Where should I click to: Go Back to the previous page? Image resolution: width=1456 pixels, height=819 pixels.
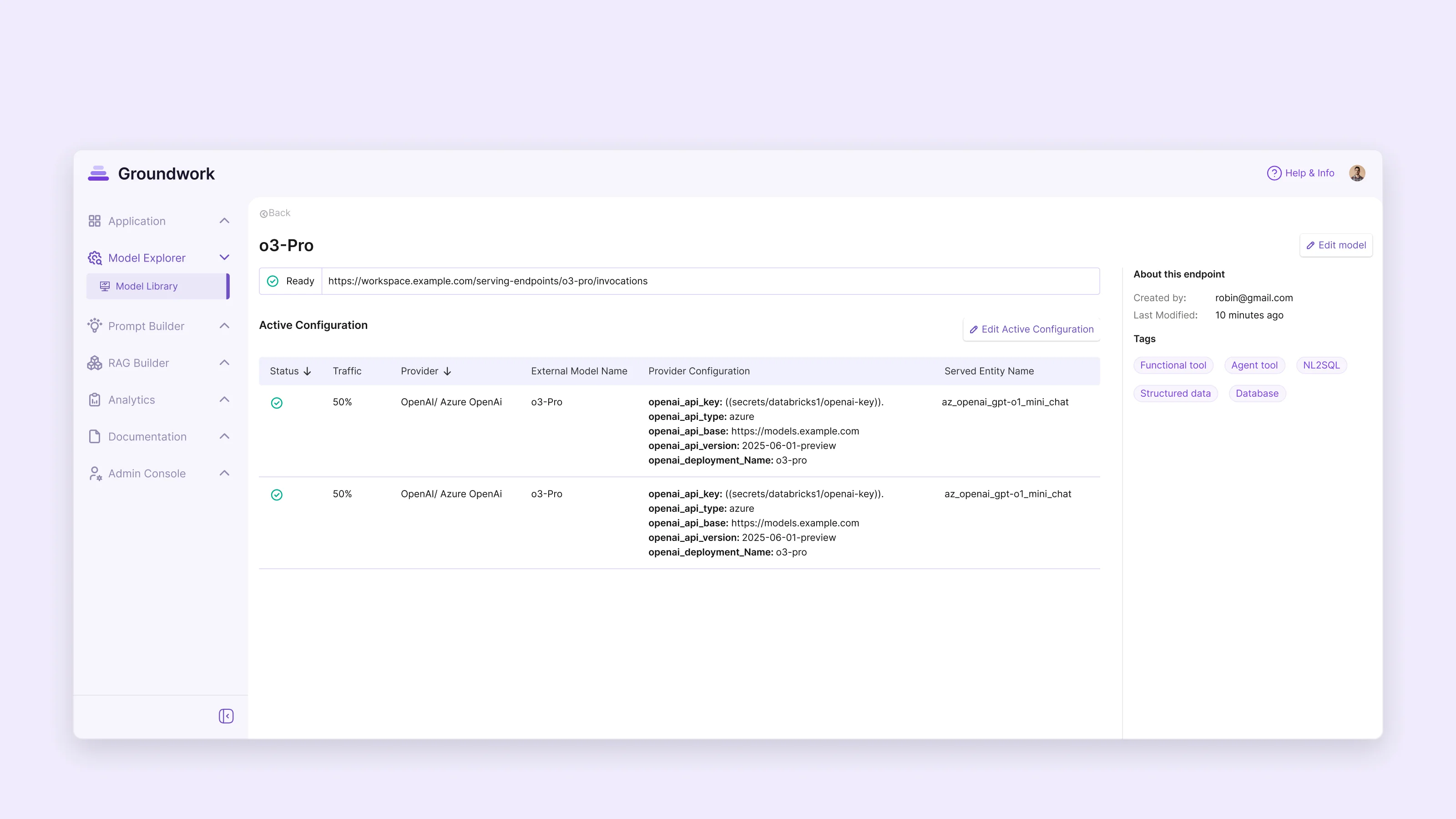coord(275,213)
